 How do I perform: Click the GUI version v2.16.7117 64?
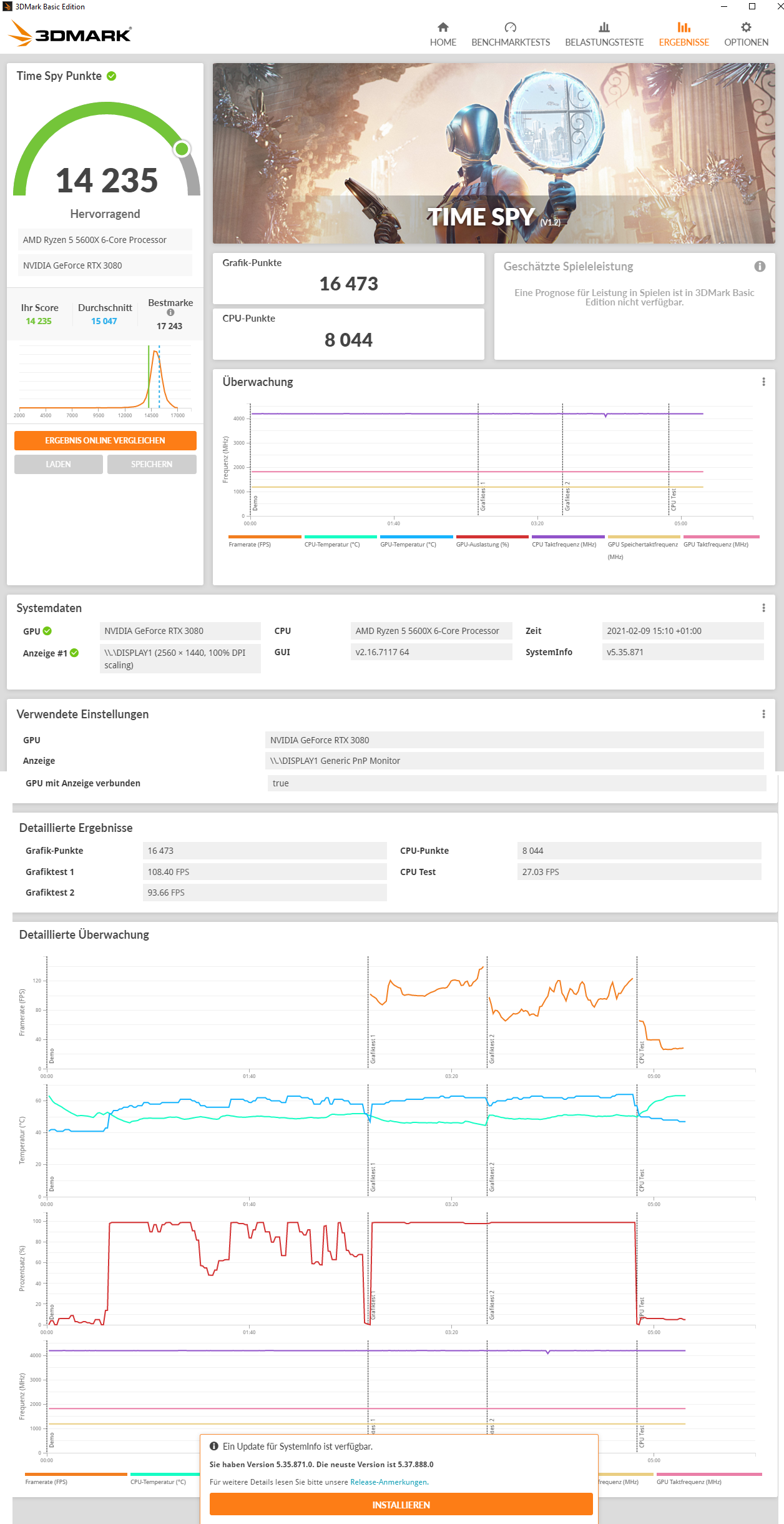pos(431,652)
